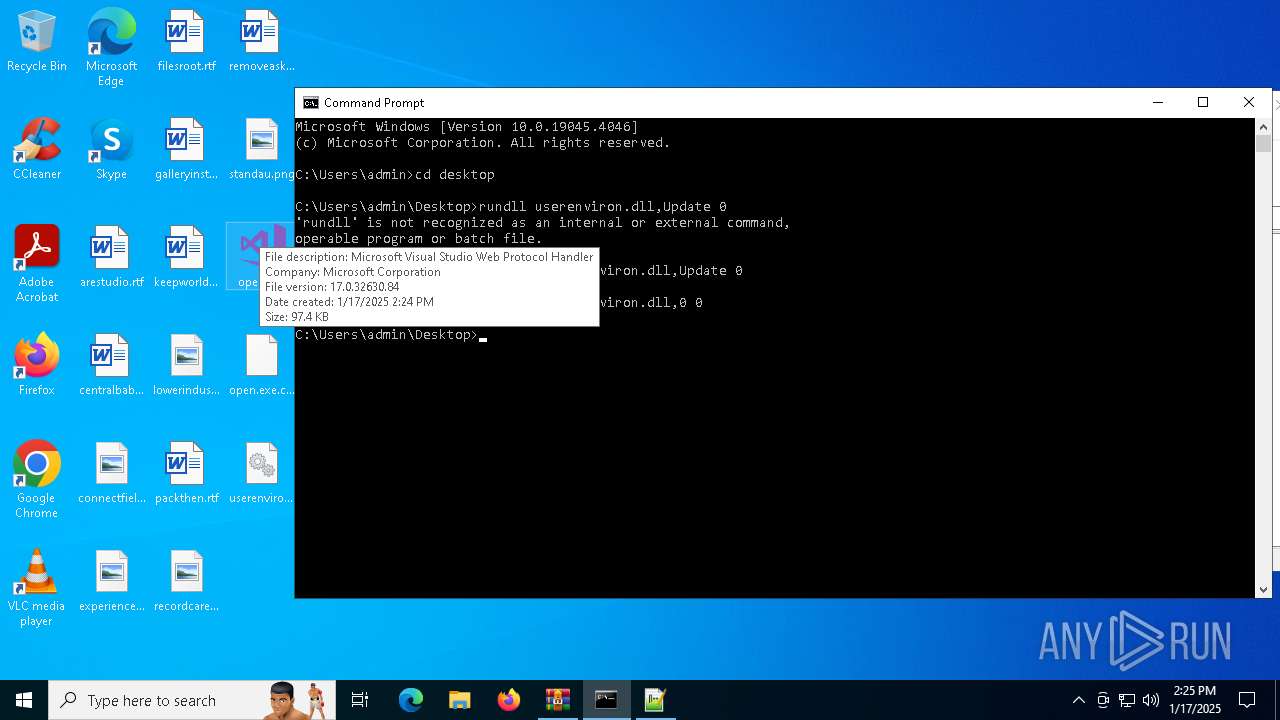Close the Command Prompt window

[x=1249, y=102]
